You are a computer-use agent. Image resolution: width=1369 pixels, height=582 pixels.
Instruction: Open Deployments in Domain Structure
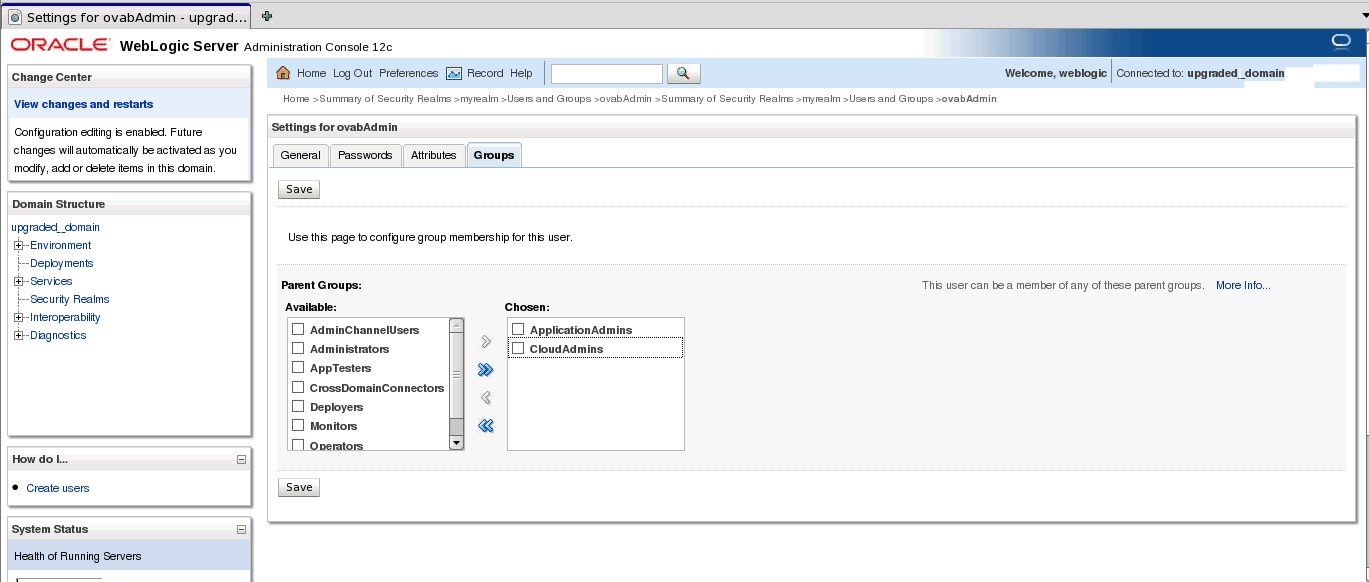62,263
